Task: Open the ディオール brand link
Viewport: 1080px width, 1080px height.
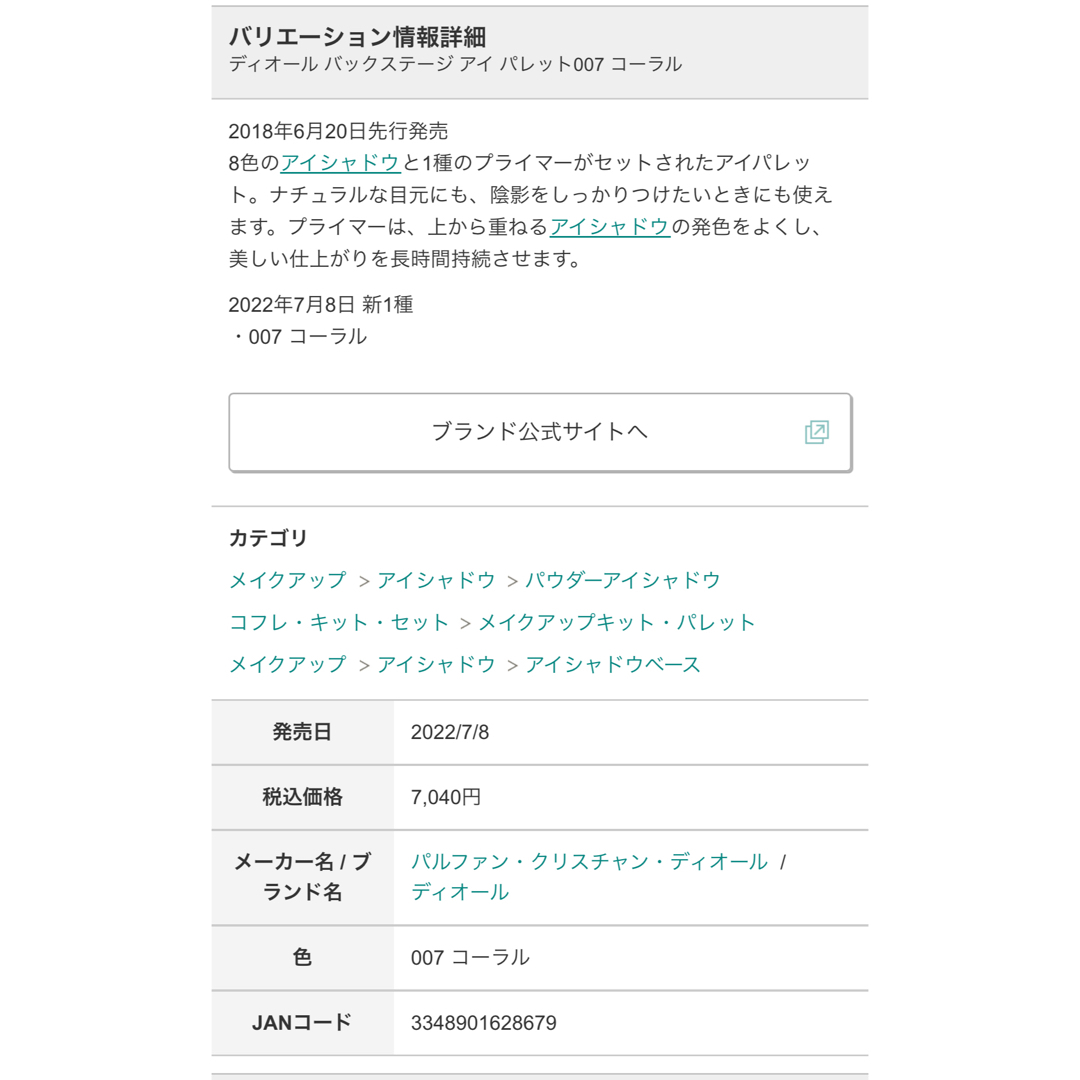Action: pyautogui.click(x=460, y=892)
